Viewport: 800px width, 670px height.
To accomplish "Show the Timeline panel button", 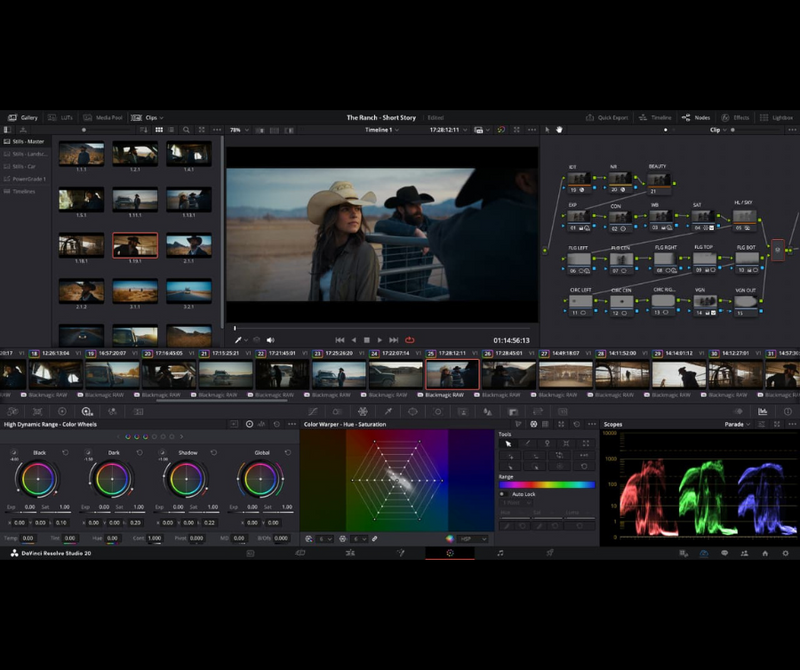I will [x=655, y=117].
